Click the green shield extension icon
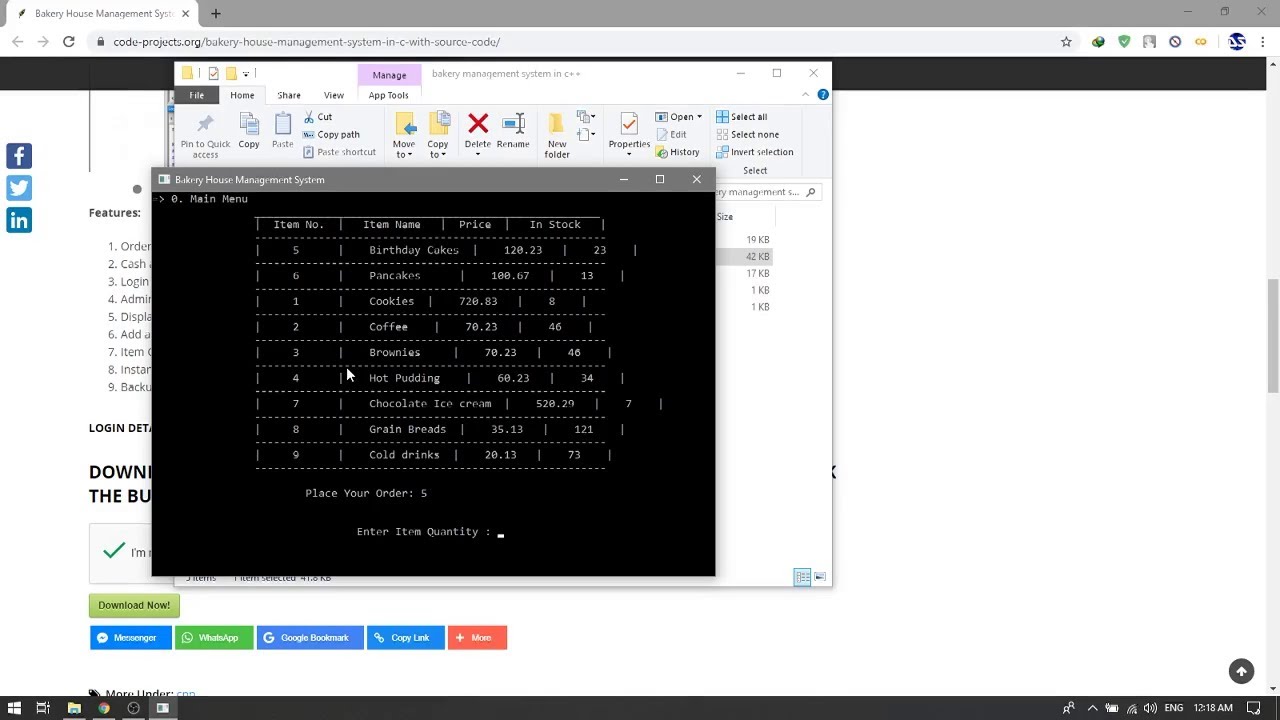1280x720 pixels. pyautogui.click(x=1124, y=42)
